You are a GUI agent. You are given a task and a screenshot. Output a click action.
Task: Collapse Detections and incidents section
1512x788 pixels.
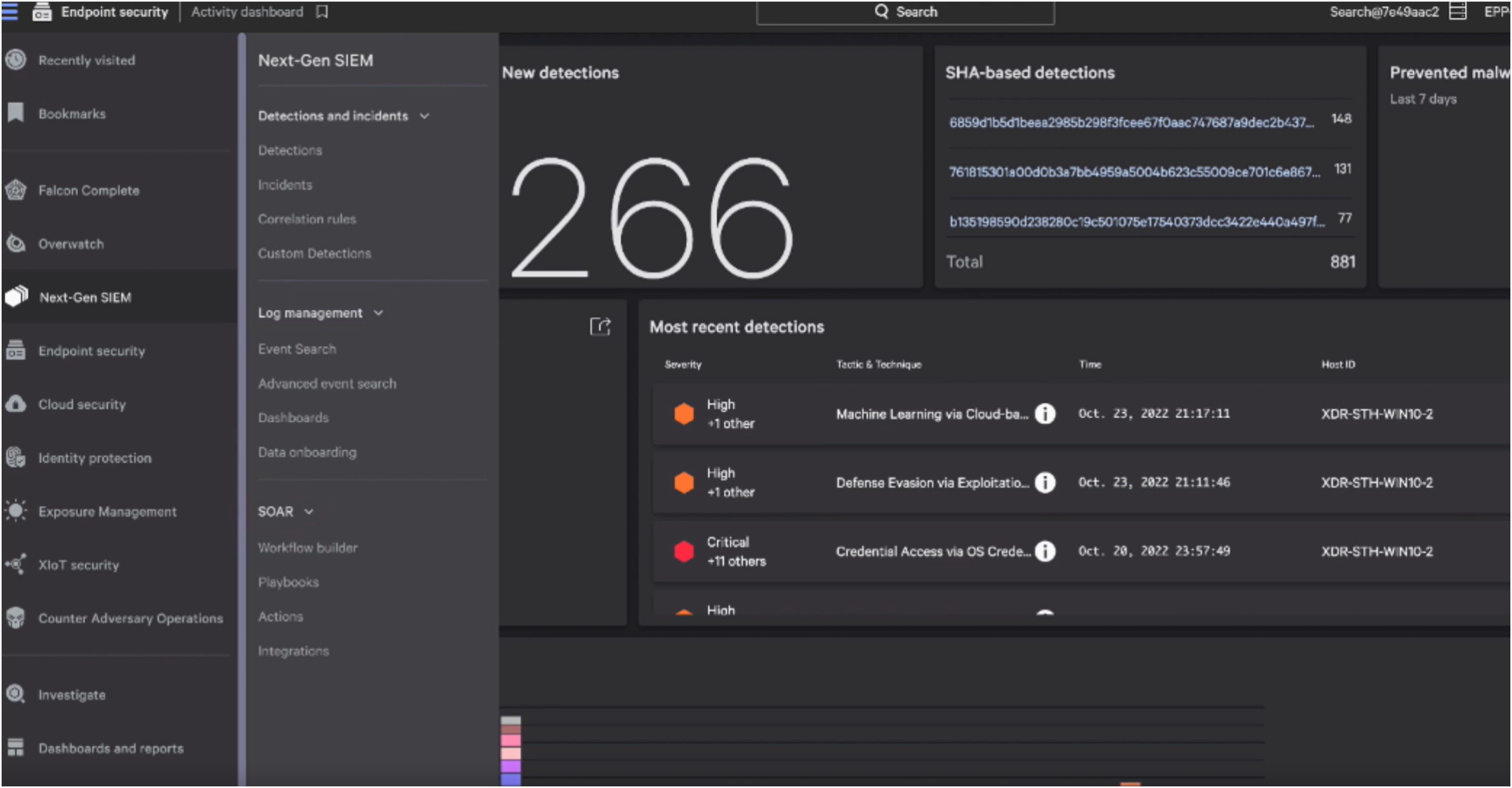[x=425, y=116]
